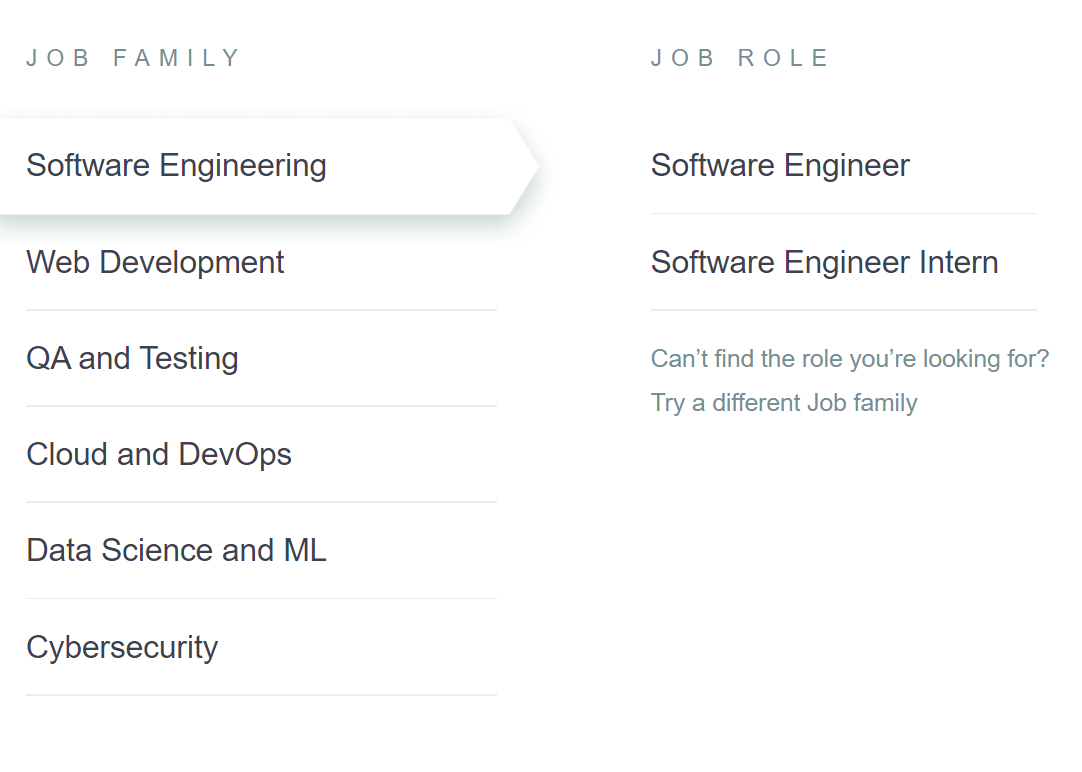Click the JOB FAMILY column heading
This screenshot has height=772, width=1082.
134,59
